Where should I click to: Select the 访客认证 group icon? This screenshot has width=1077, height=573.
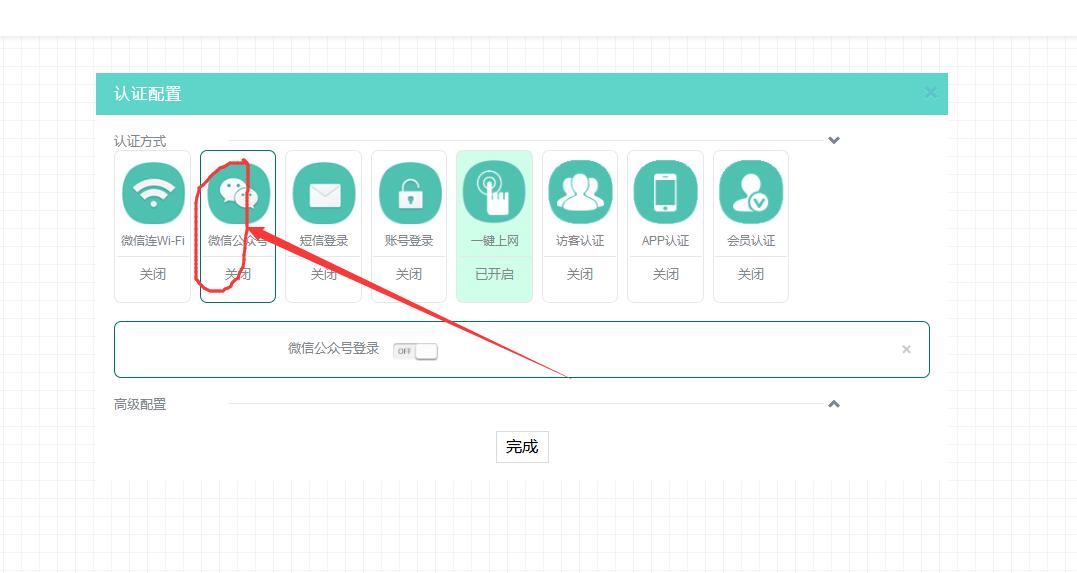[580, 192]
